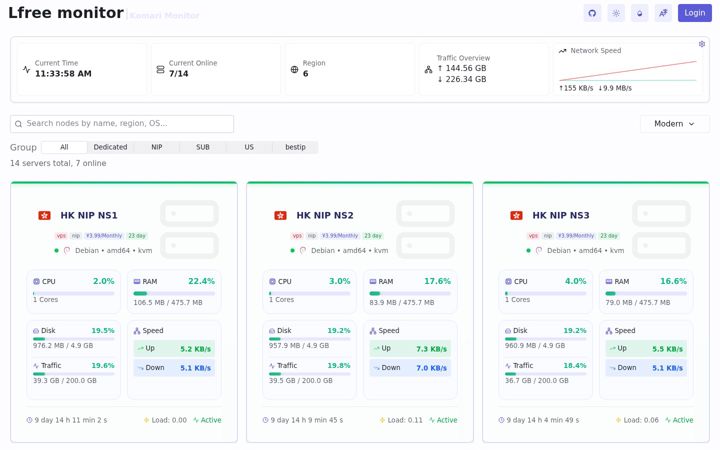This screenshot has height=450, width=720.
Task: Toggle the sun light/dark theme icon
Action: 616,13
